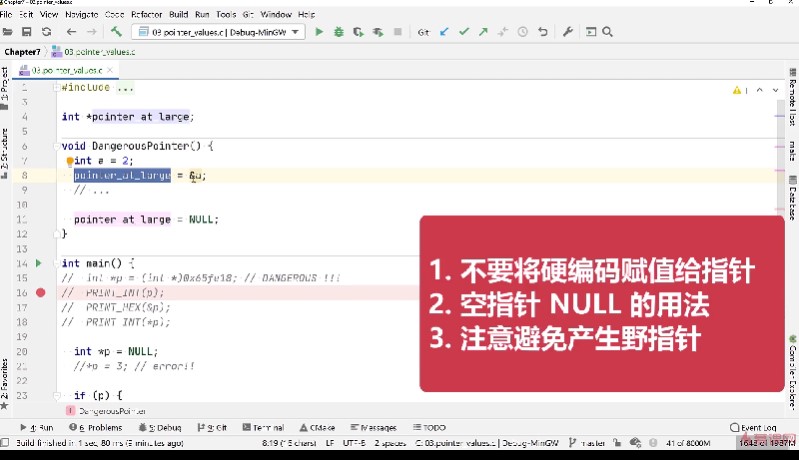
Task: Open the Terminal tool window
Action: [263, 427]
